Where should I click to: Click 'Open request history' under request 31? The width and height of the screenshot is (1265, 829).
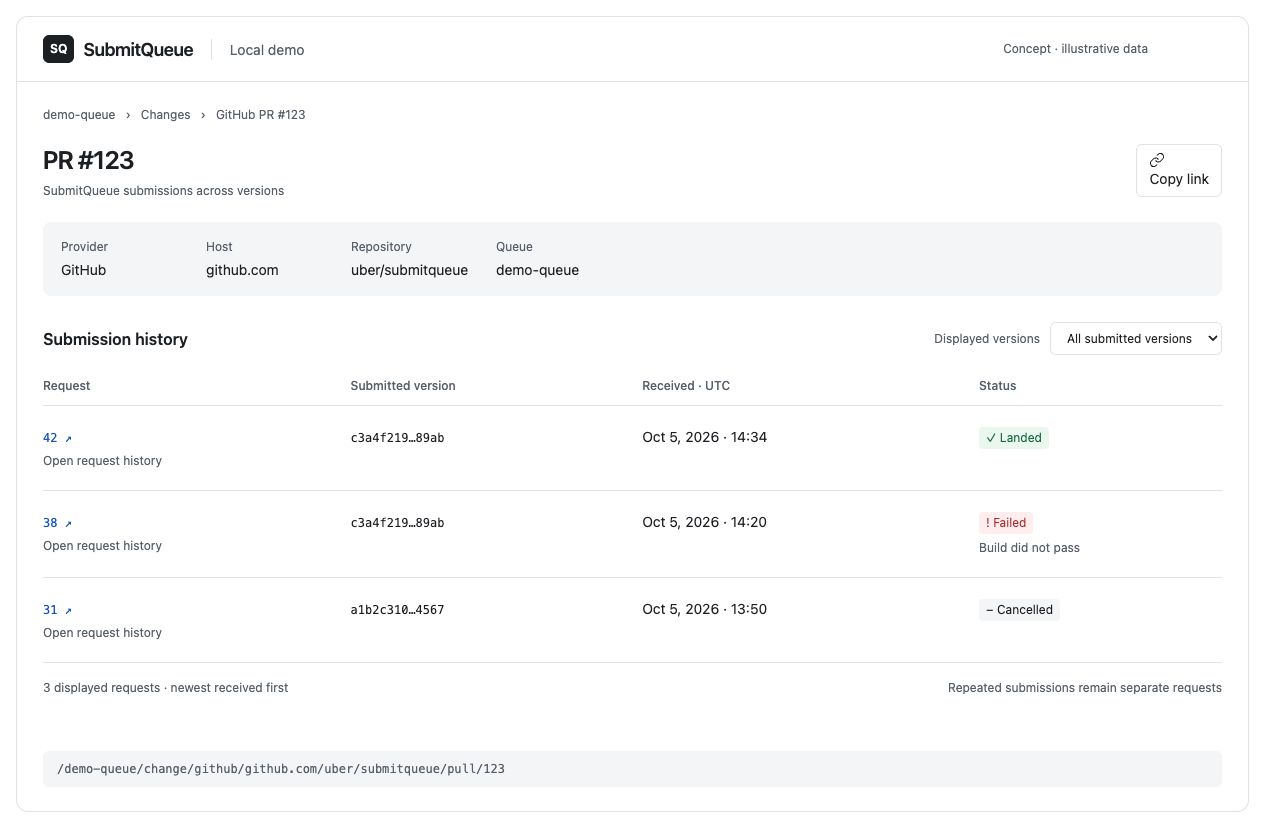click(102, 633)
